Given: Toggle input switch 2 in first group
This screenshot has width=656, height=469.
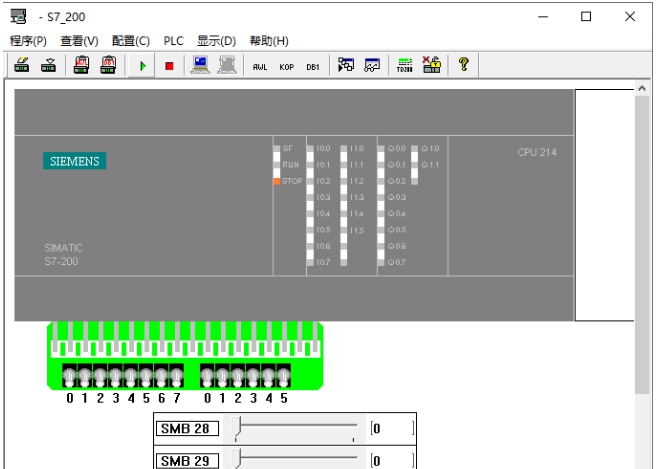Looking at the screenshot, I should point(100,376).
